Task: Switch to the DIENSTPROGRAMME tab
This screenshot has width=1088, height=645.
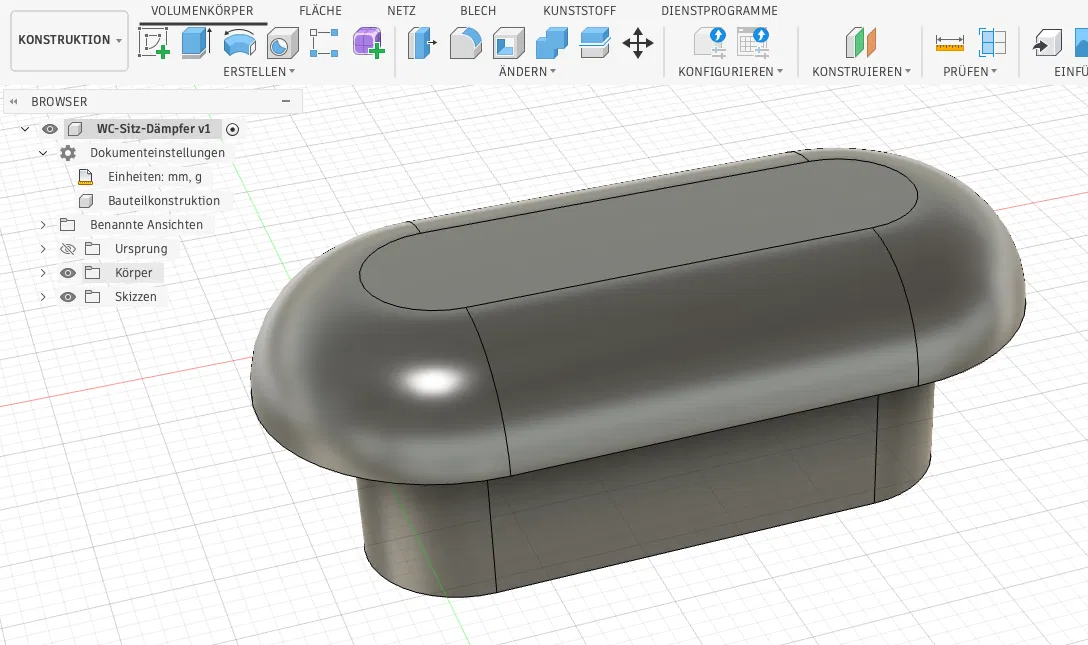Action: pos(720,10)
